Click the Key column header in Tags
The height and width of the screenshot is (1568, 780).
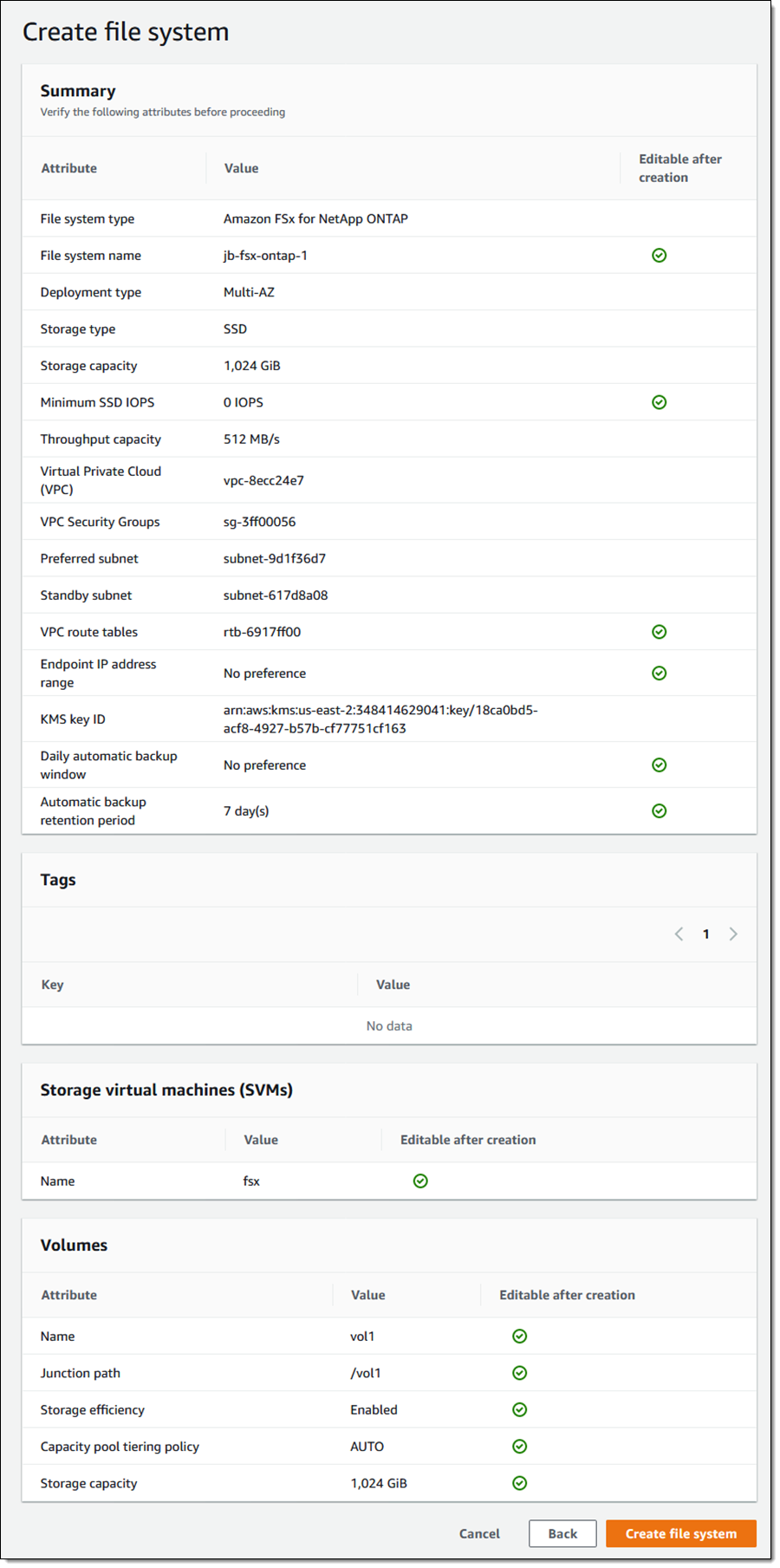53,985
